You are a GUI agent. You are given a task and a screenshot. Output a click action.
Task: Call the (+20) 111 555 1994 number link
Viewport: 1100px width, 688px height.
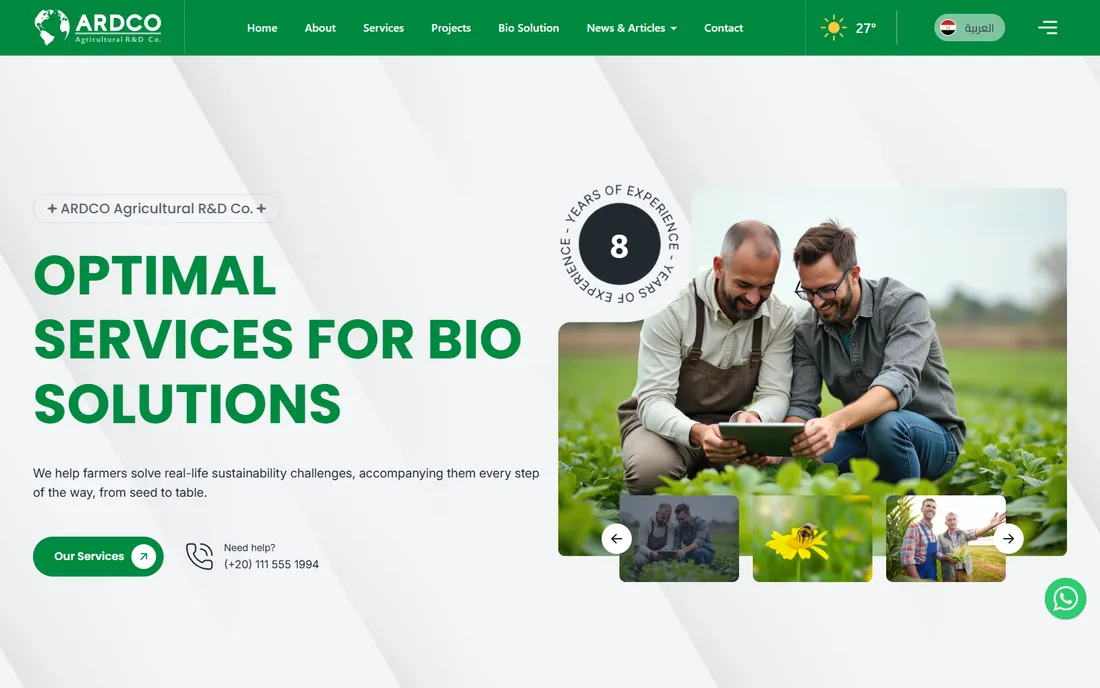[x=271, y=564]
